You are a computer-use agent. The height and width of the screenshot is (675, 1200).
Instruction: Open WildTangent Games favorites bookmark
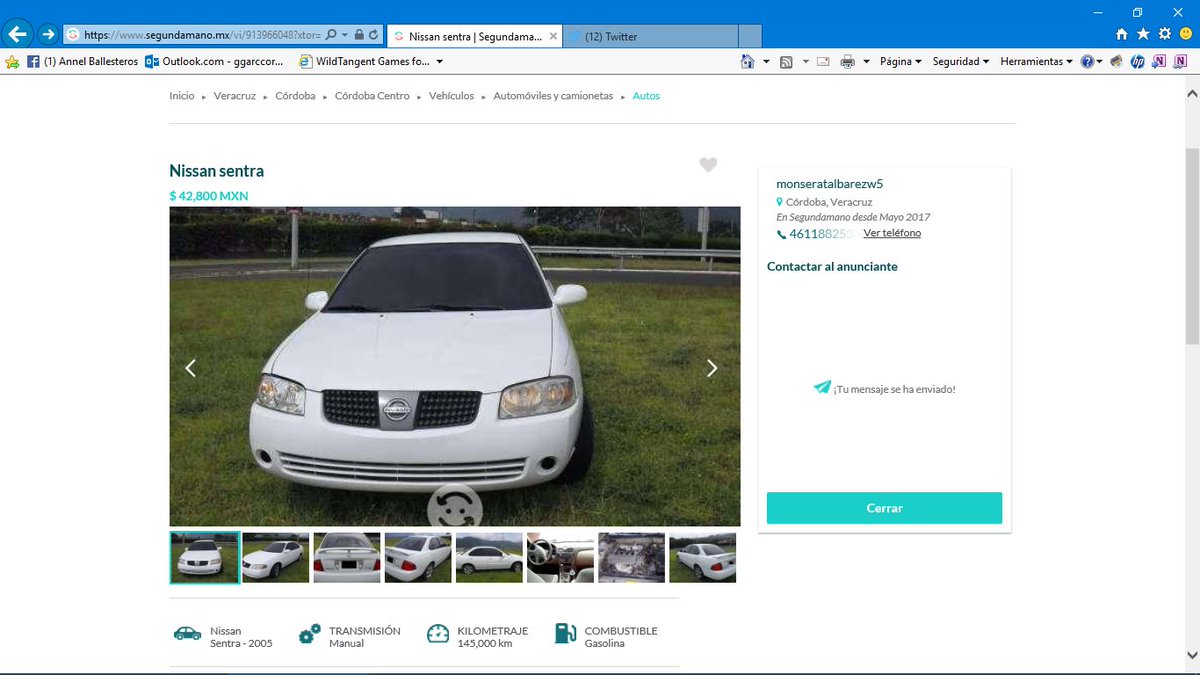pos(364,62)
